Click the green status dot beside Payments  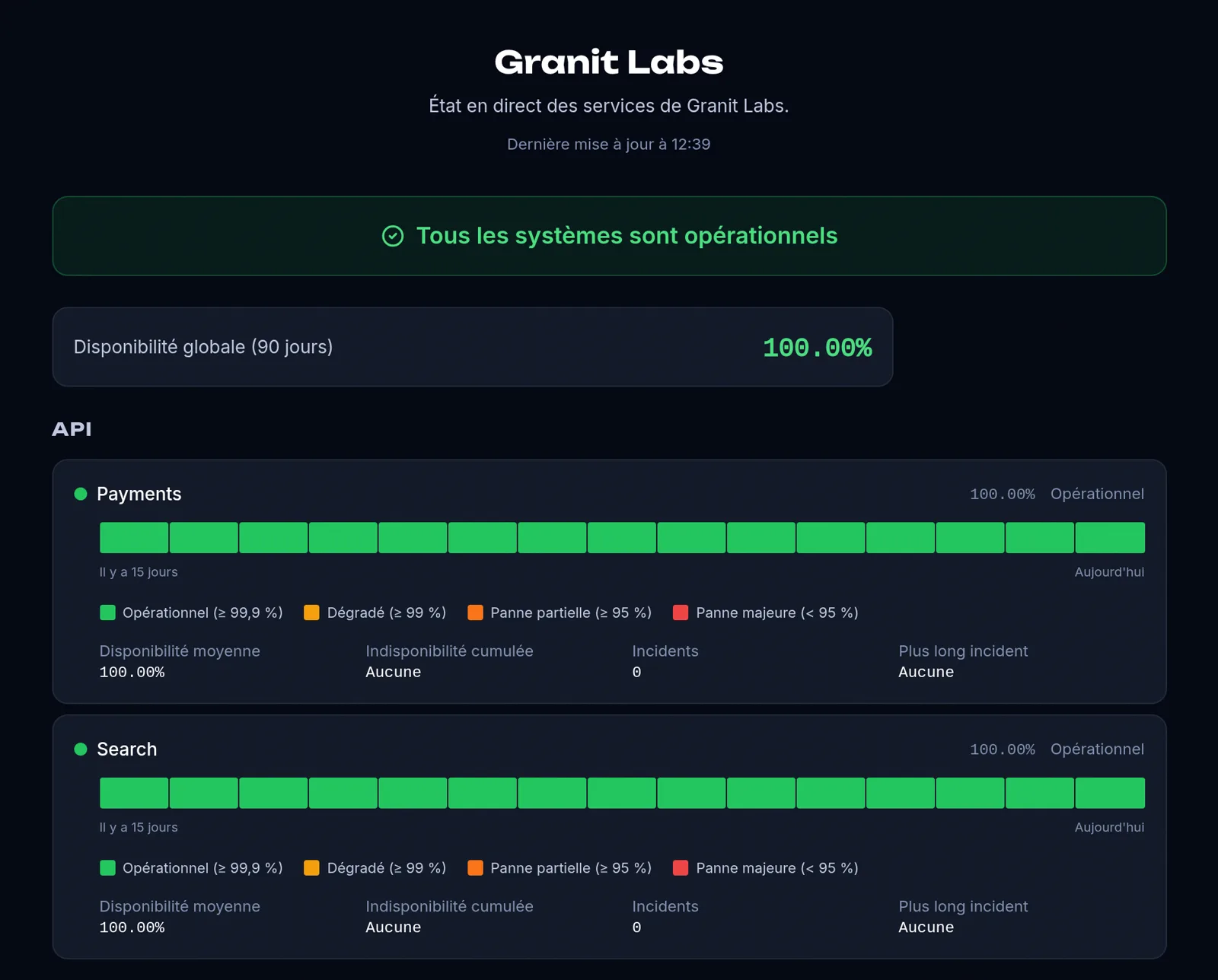pyautogui.click(x=81, y=494)
